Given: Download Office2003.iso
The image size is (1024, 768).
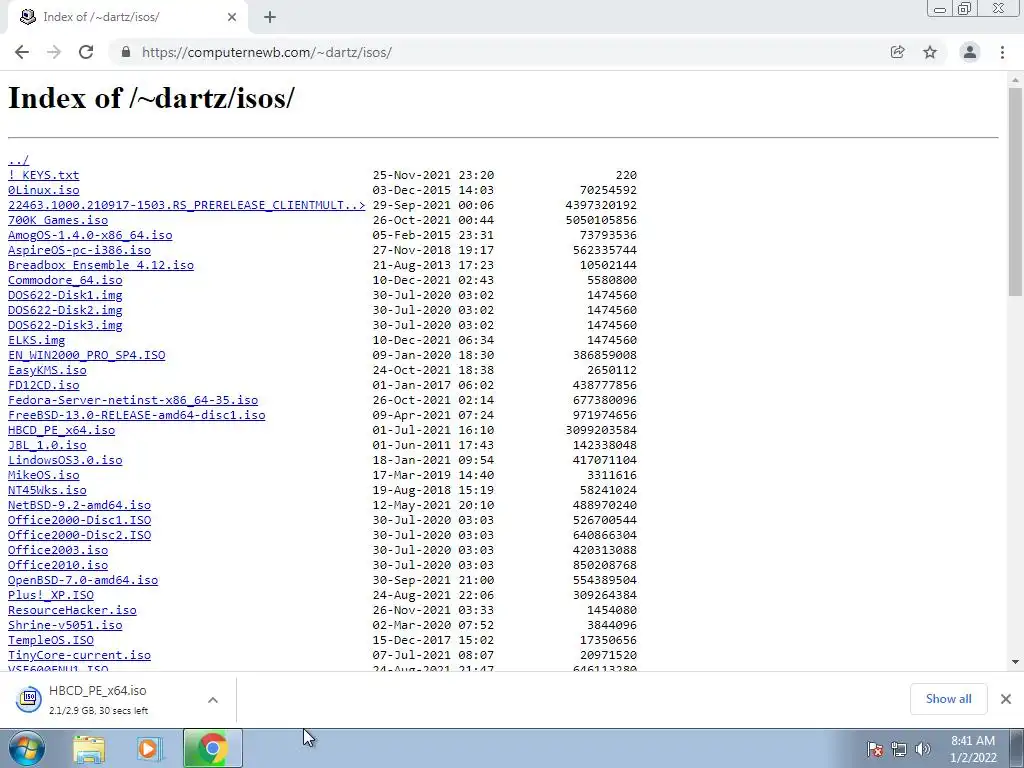Looking at the screenshot, I should (x=58, y=551).
